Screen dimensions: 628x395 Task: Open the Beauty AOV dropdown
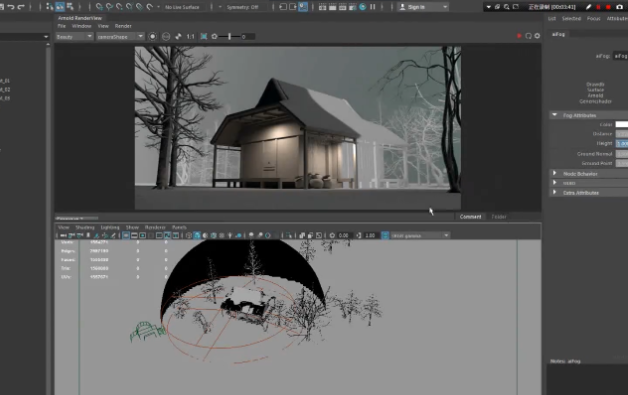pyautogui.click(x=74, y=36)
